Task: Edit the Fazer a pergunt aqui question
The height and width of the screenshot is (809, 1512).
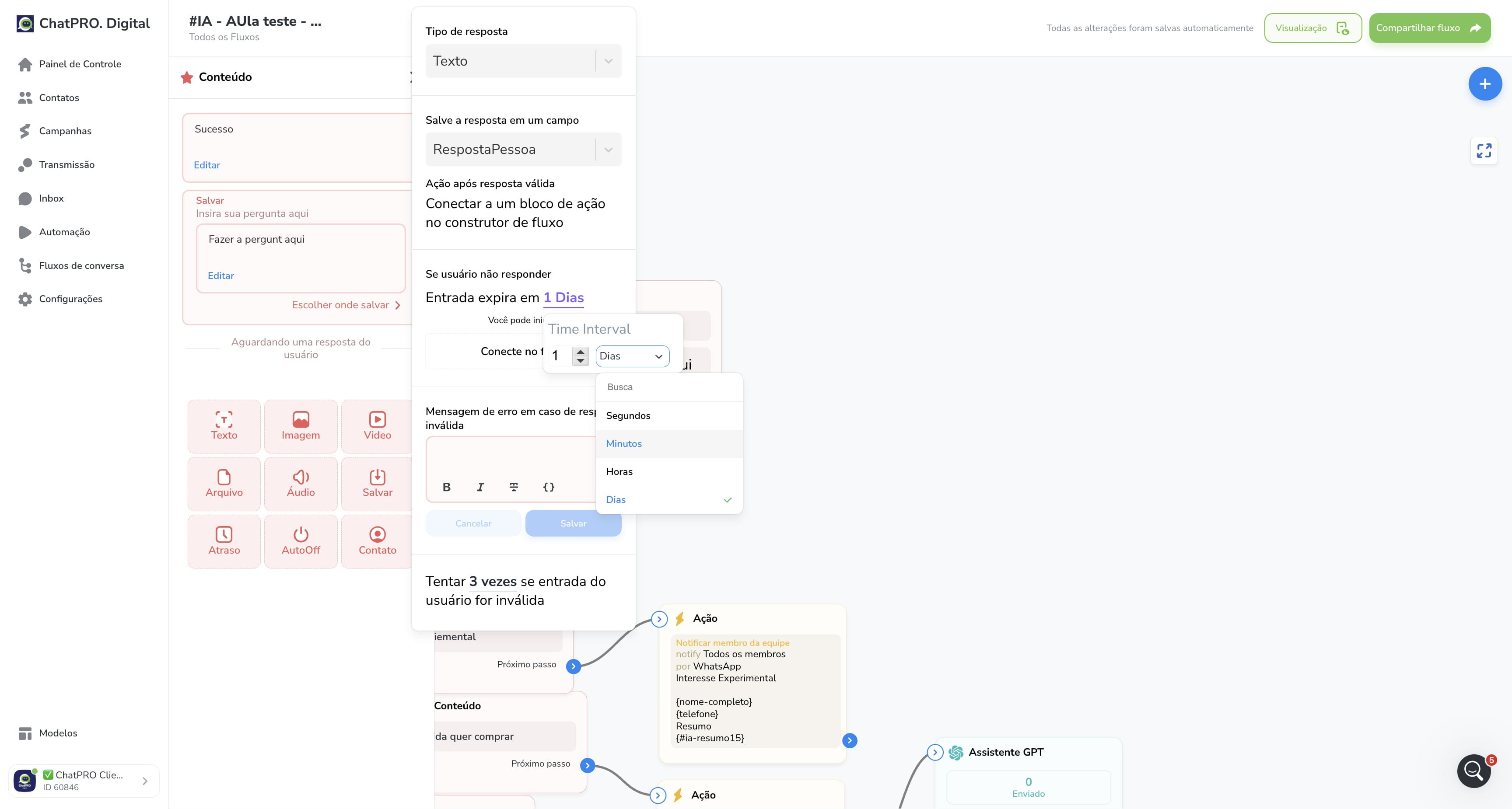Action: [x=220, y=276]
